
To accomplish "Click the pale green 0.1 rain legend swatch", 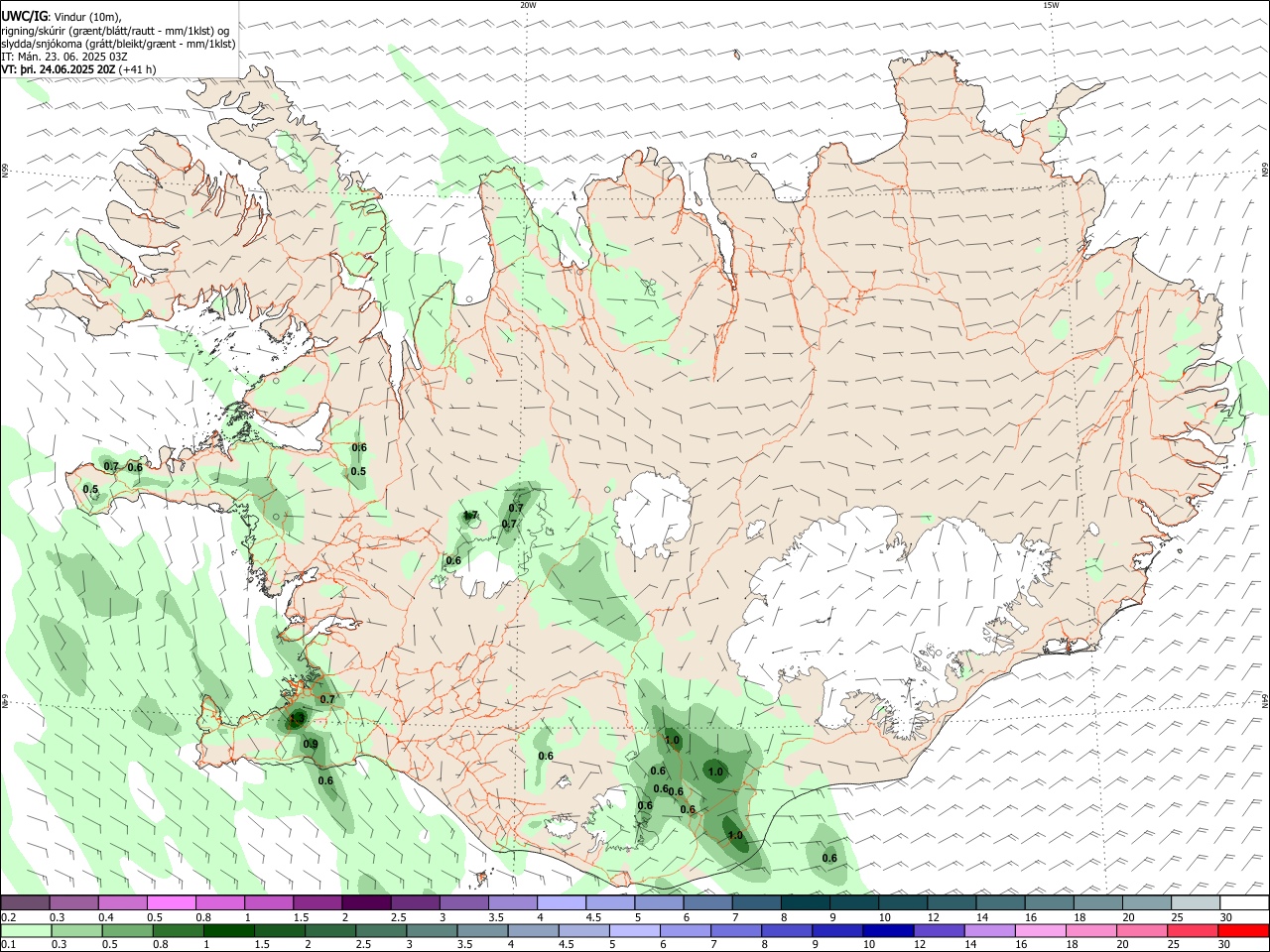I will coord(27,930).
